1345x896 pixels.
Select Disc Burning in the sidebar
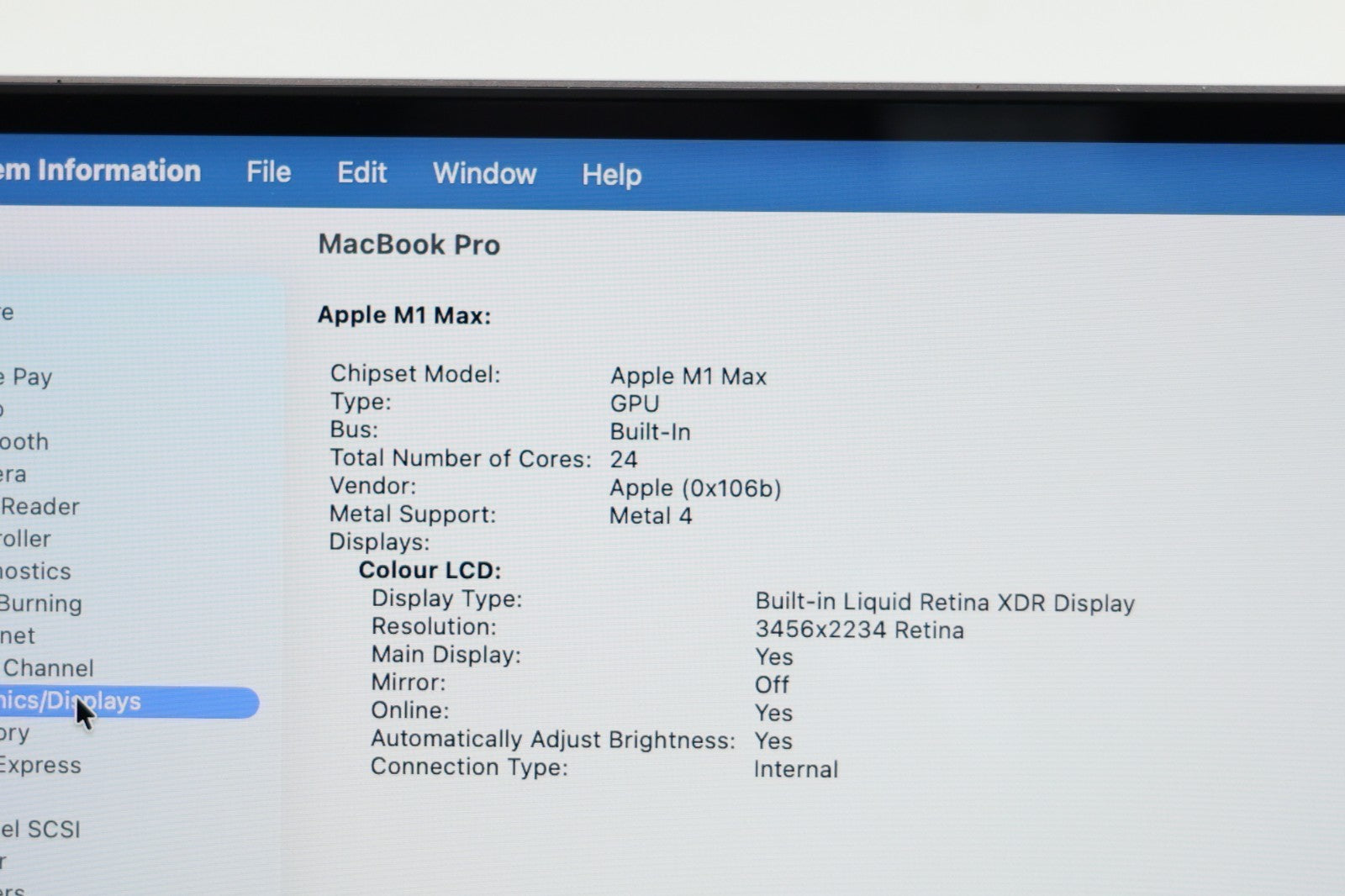(x=40, y=603)
